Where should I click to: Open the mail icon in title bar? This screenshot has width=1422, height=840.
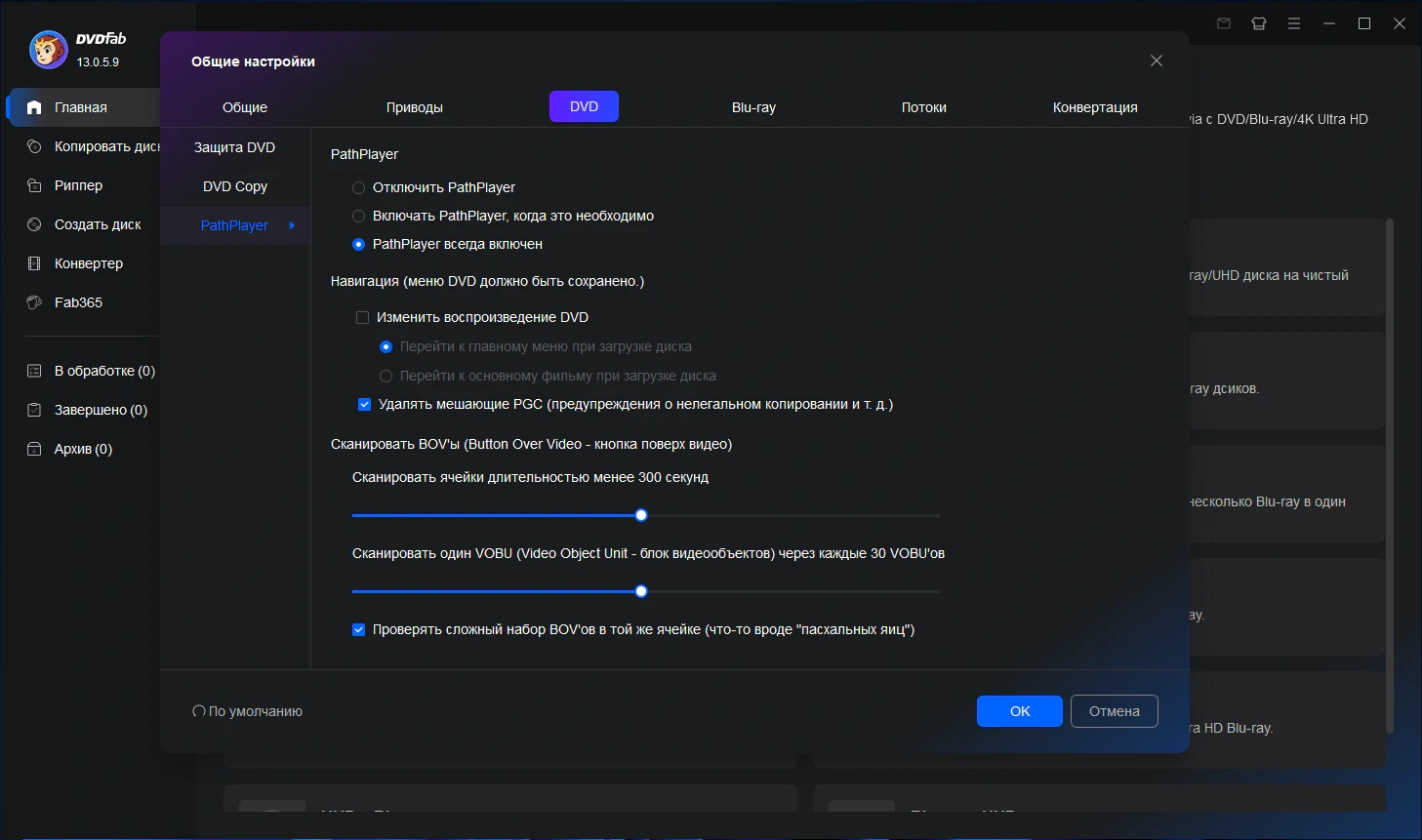(x=1224, y=23)
